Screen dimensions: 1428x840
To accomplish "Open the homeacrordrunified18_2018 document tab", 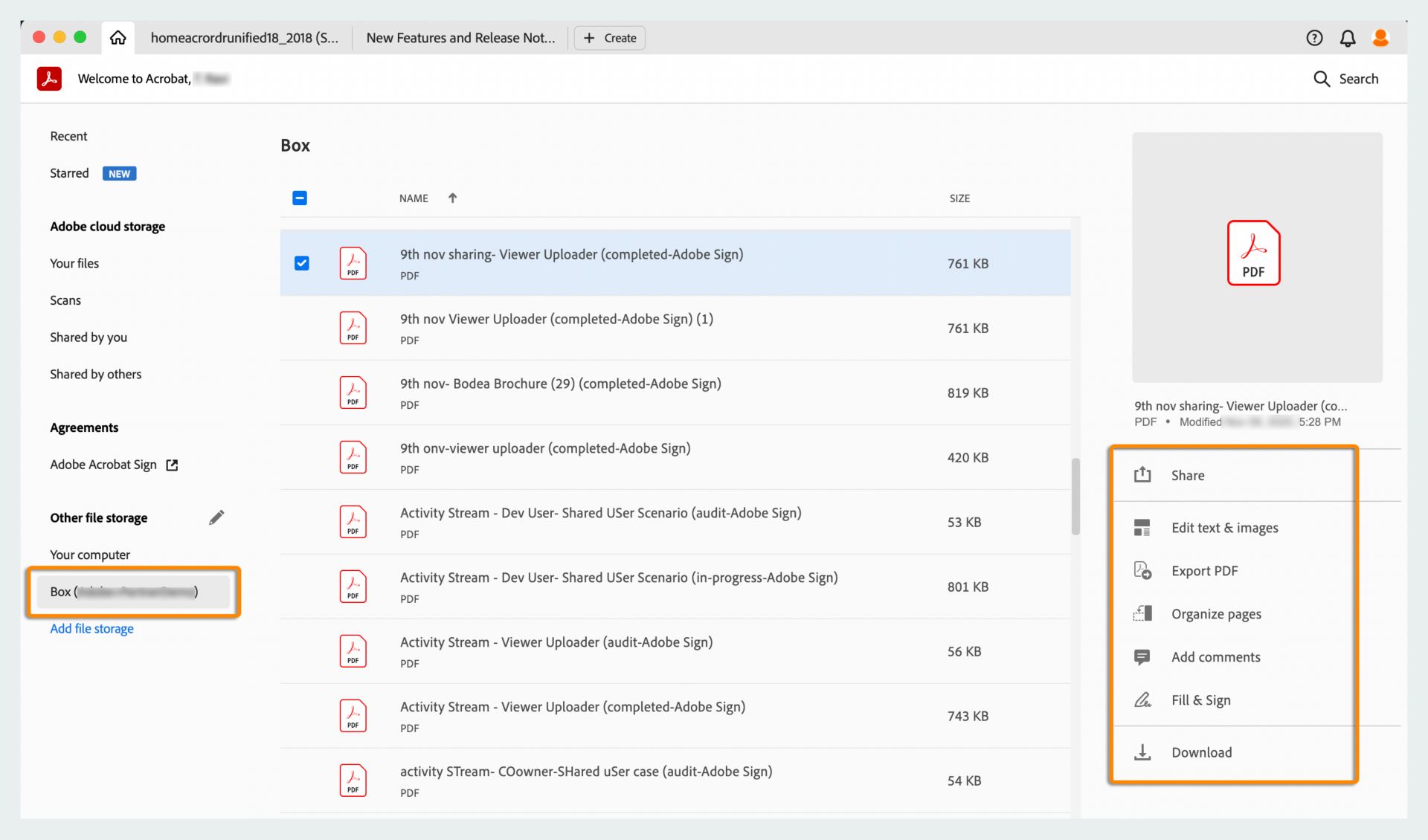I will pyautogui.click(x=244, y=38).
